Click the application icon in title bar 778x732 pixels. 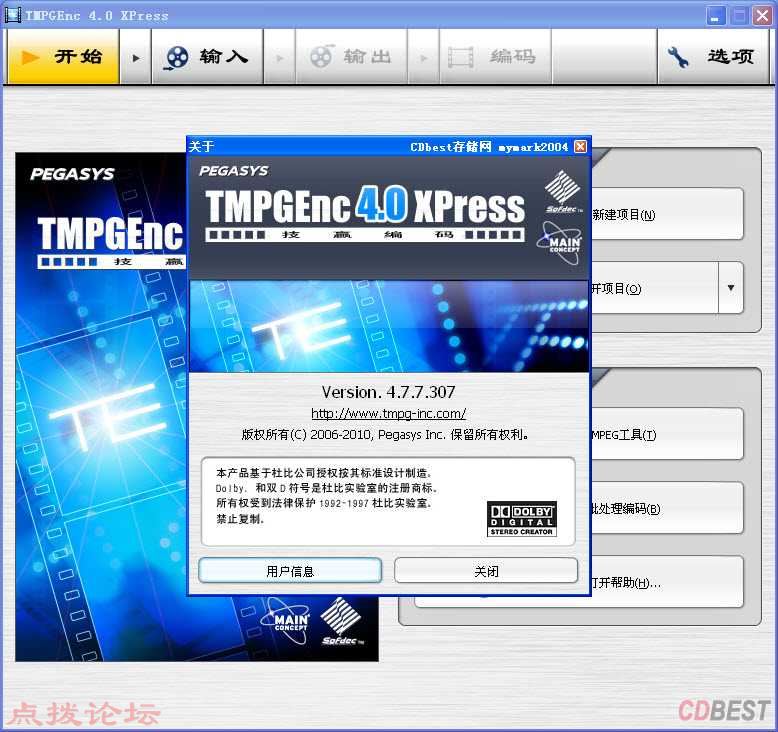pyautogui.click(x=12, y=15)
